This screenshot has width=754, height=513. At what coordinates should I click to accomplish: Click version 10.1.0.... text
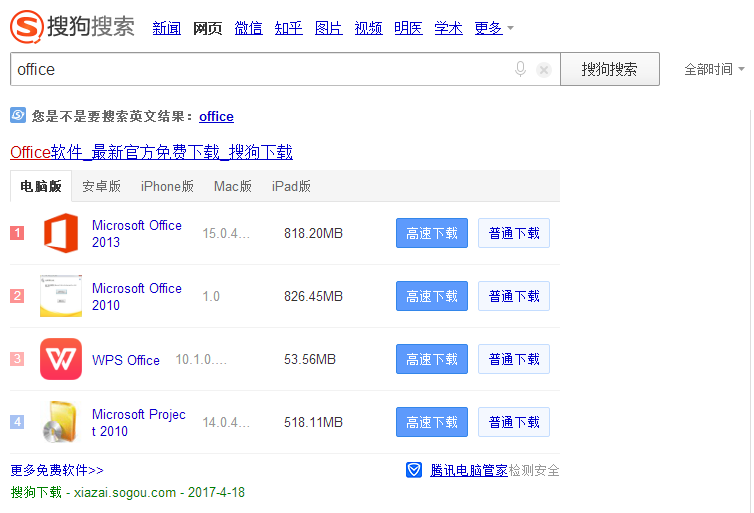[x=201, y=359]
